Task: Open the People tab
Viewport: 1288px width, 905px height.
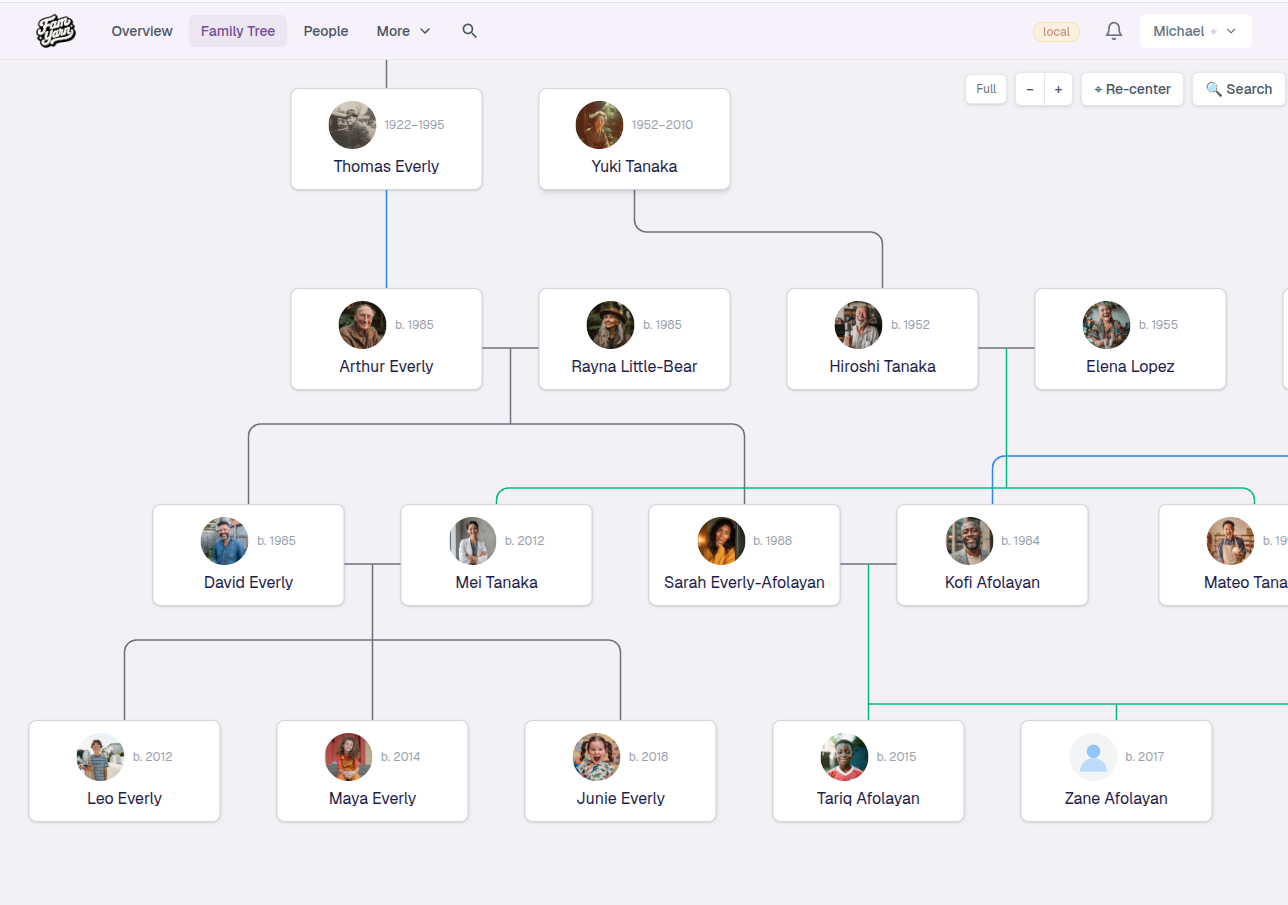Action: (x=326, y=31)
